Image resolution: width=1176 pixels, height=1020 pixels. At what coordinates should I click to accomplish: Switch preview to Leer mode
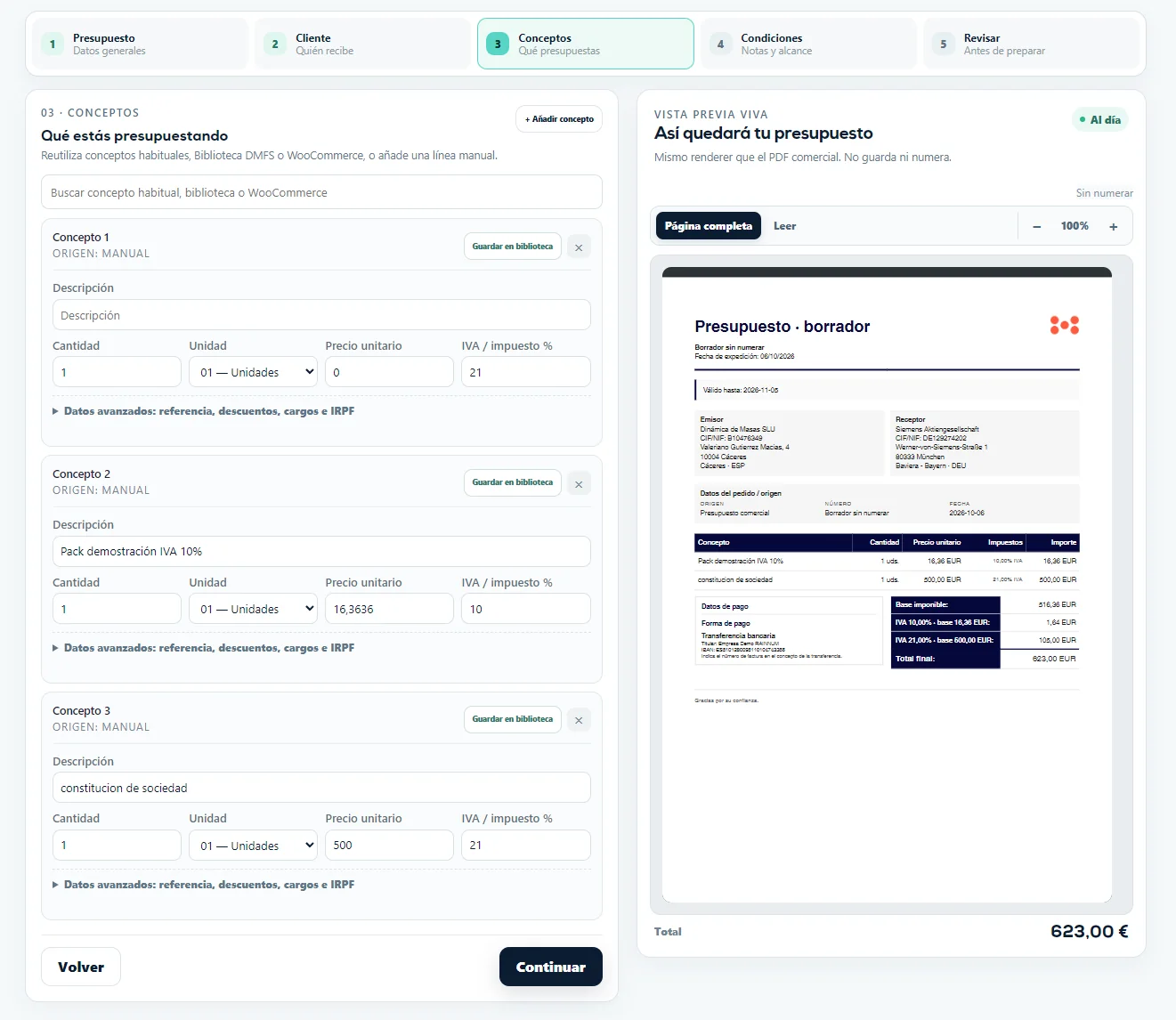tap(784, 226)
